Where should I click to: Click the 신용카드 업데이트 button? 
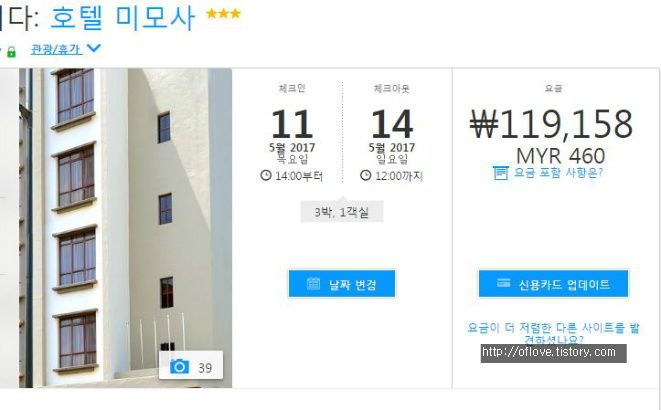tap(553, 284)
